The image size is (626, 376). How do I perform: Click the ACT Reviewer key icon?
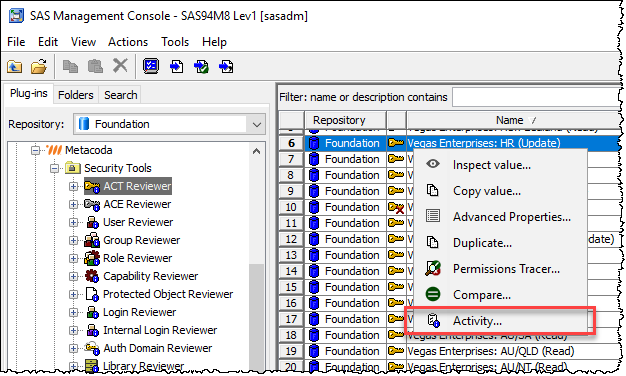tap(92, 186)
